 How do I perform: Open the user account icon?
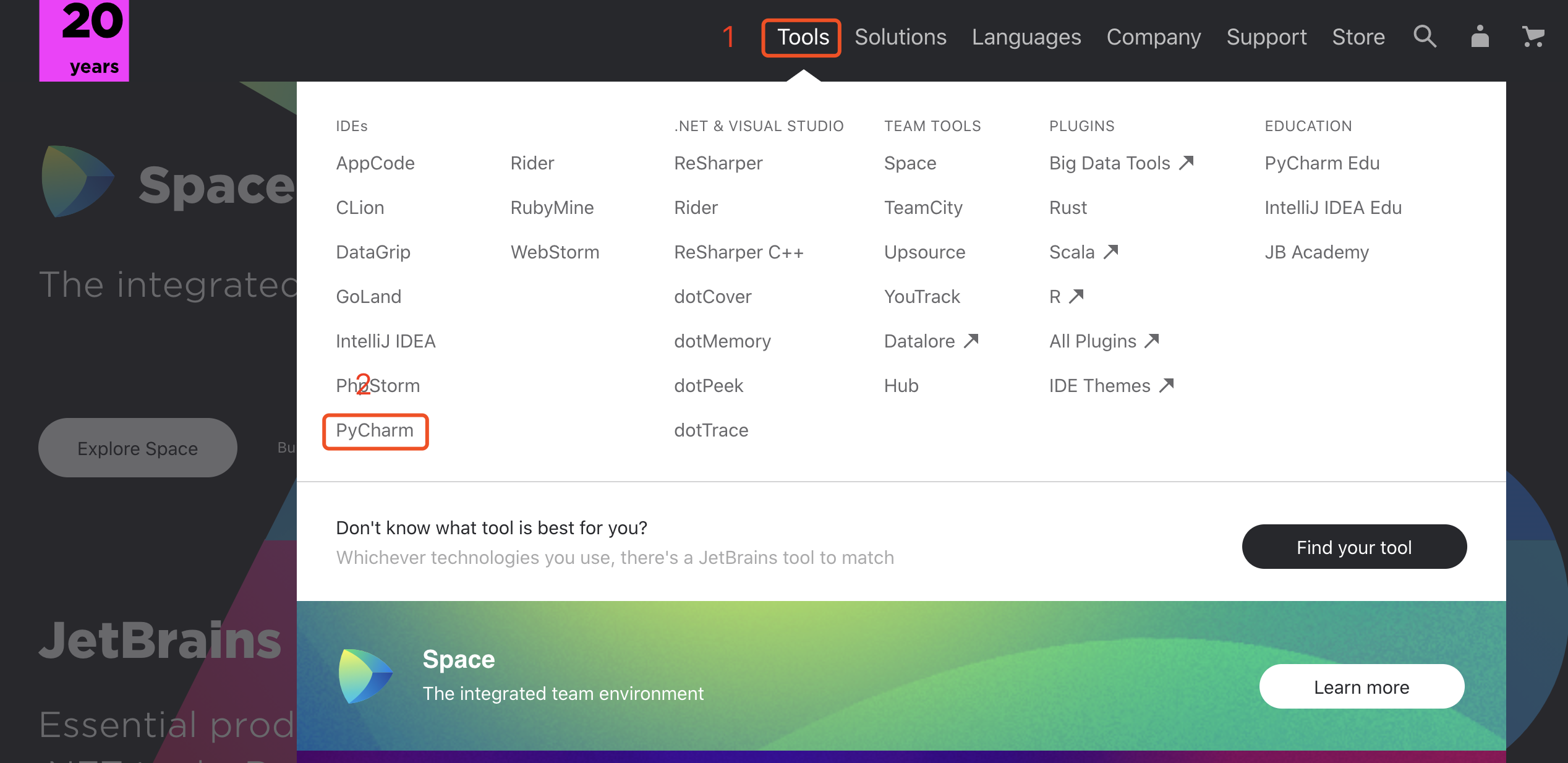click(x=1480, y=37)
